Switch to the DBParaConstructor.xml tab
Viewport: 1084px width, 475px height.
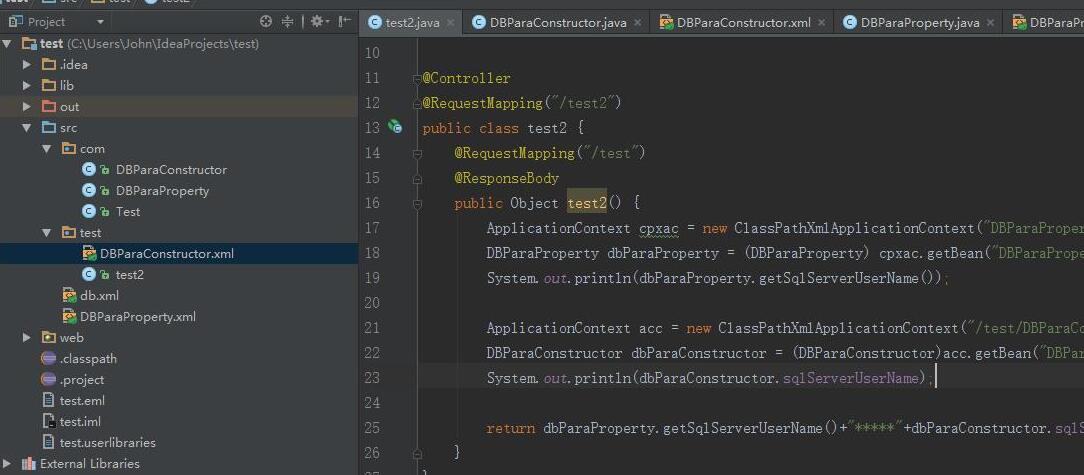pos(744,23)
